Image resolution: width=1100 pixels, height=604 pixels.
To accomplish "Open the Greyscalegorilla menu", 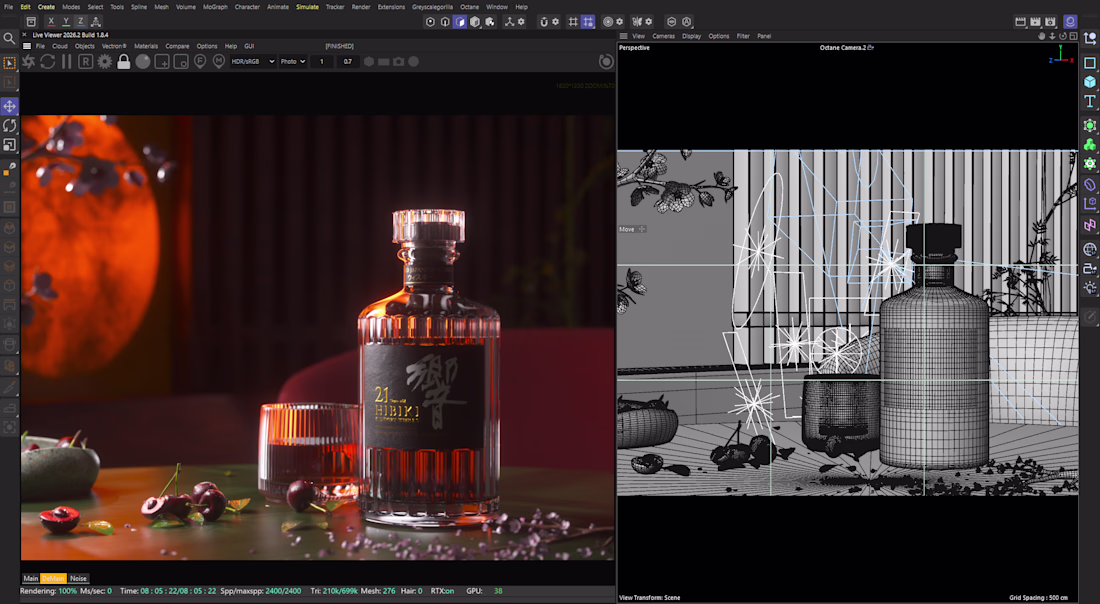I will (x=432, y=7).
